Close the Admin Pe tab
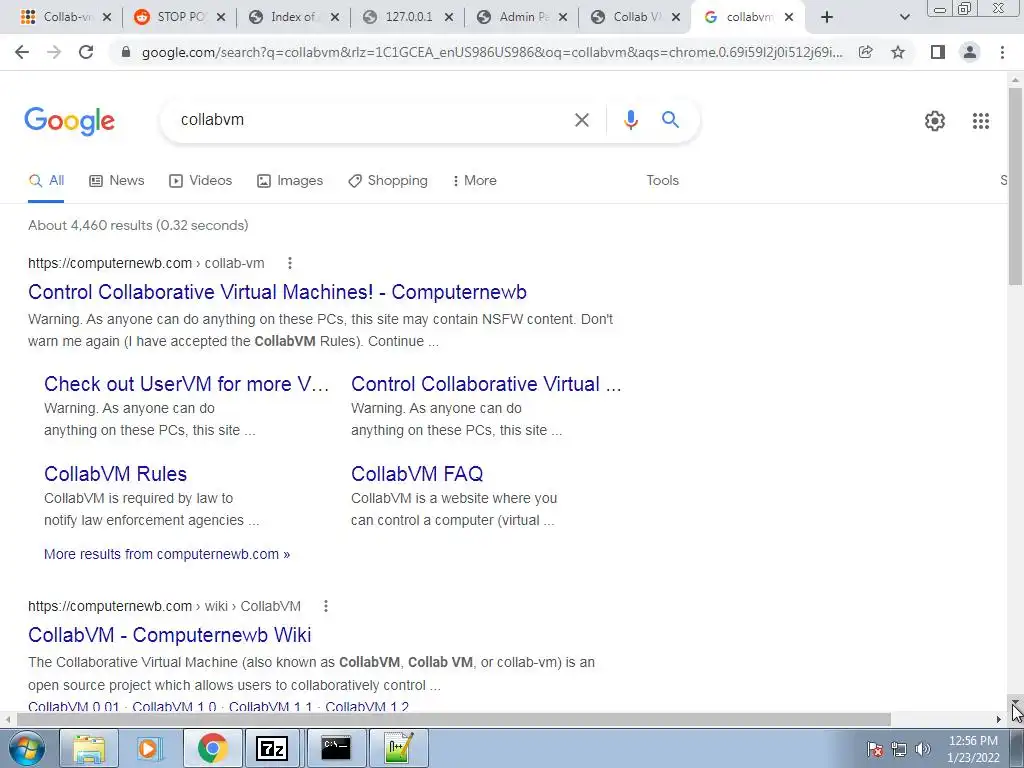1024x768 pixels. pos(563,17)
